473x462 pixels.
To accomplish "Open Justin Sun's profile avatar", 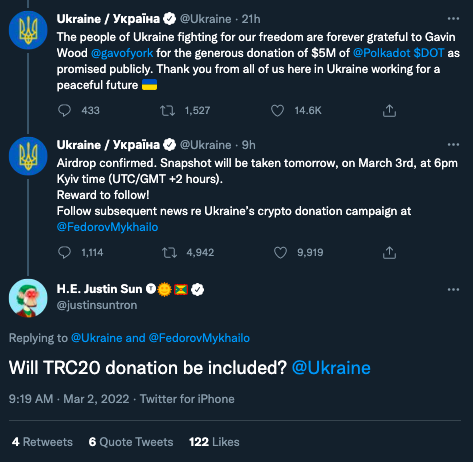I will (x=28, y=298).
